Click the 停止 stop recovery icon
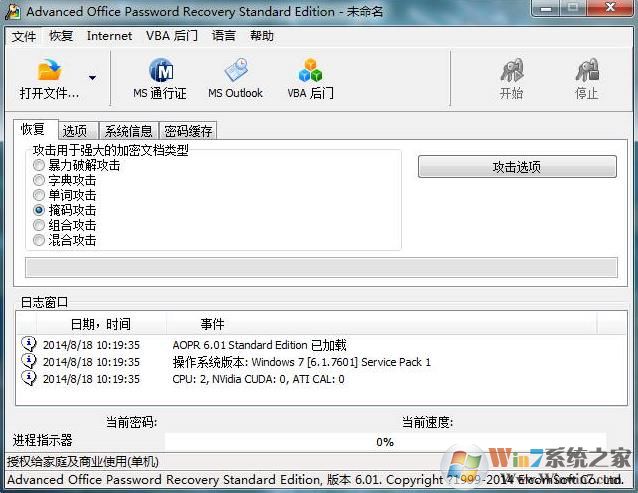 pos(587,70)
